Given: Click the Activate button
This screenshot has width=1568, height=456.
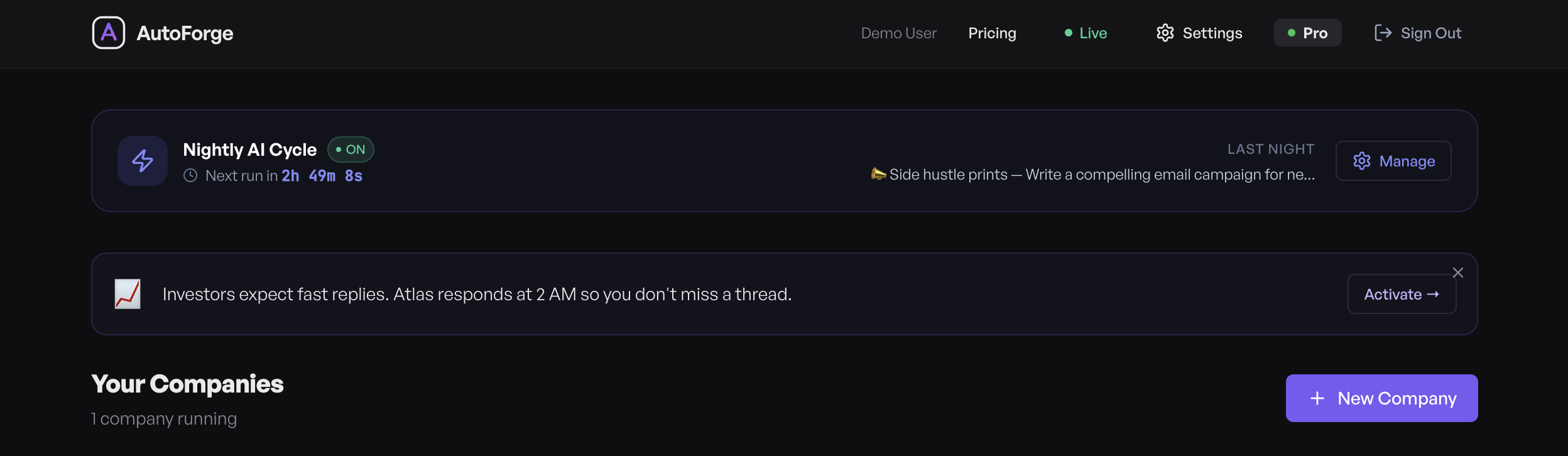Looking at the screenshot, I should click(x=1402, y=294).
